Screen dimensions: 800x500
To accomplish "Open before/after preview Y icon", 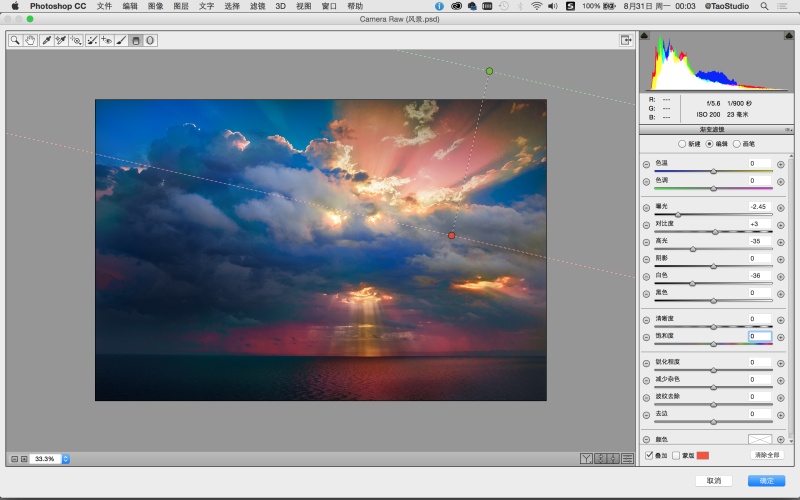I will pyautogui.click(x=586, y=459).
